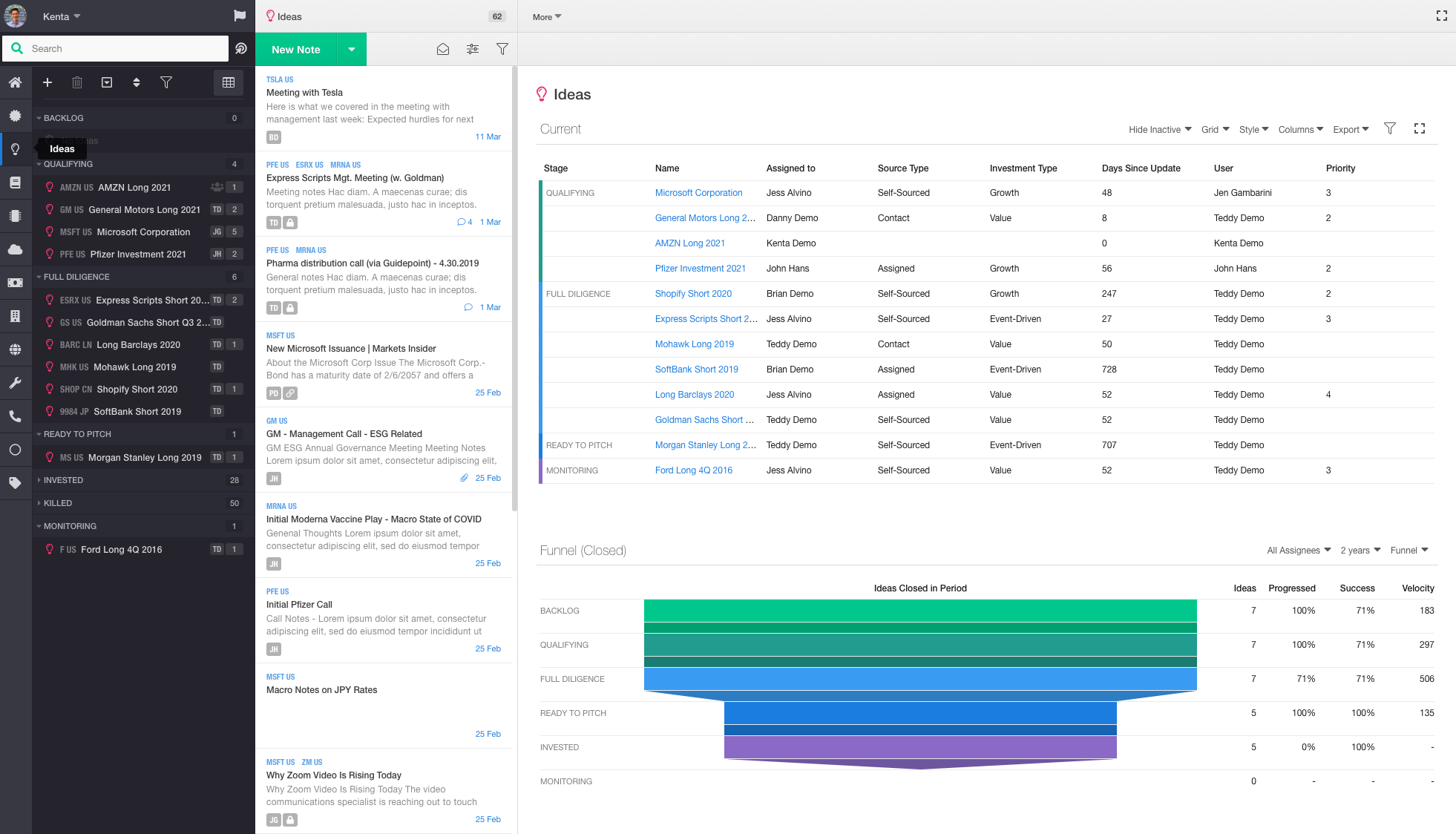The image size is (1456, 834).
Task: Open the Home icon in left sidebar
Action: point(15,82)
